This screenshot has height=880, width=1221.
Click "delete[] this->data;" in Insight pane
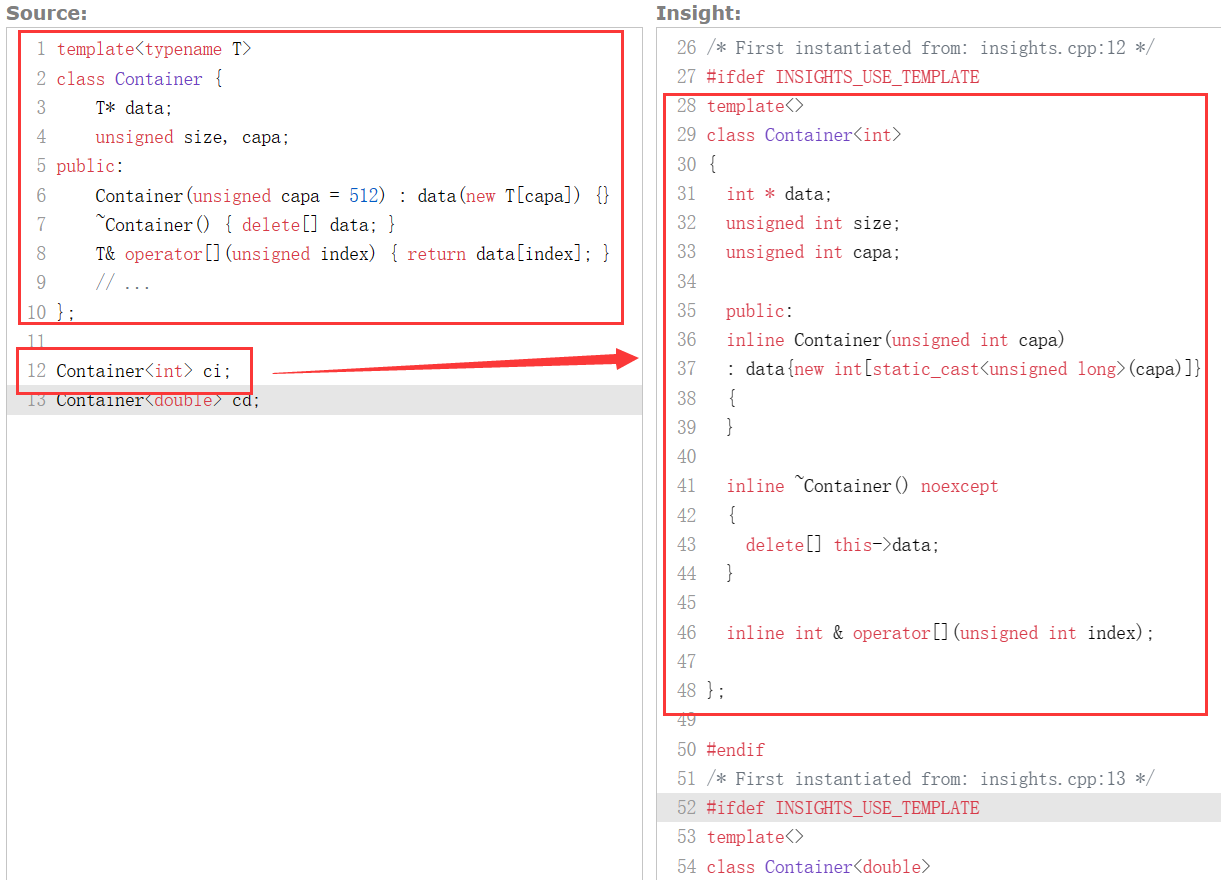(x=842, y=545)
